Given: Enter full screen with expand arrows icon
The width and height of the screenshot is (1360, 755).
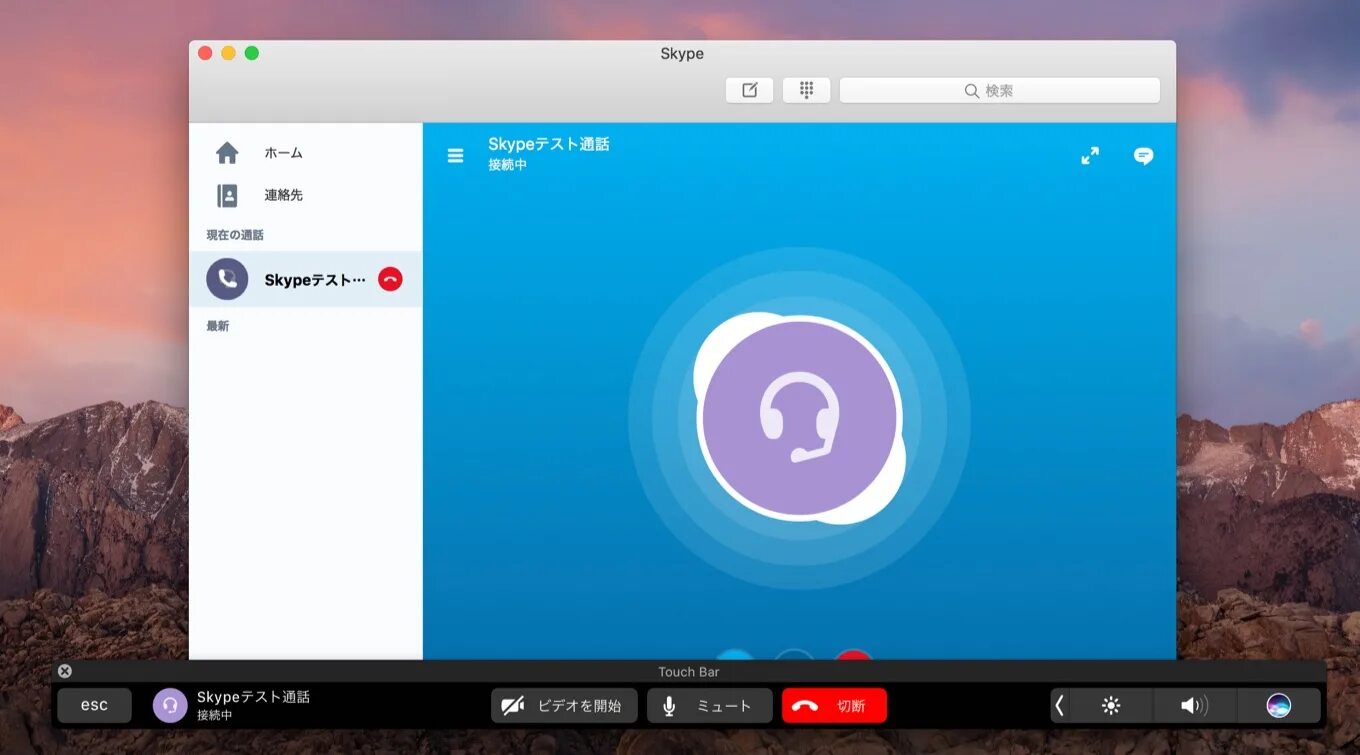Looking at the screenshot, I should [x=1090, y=156].
